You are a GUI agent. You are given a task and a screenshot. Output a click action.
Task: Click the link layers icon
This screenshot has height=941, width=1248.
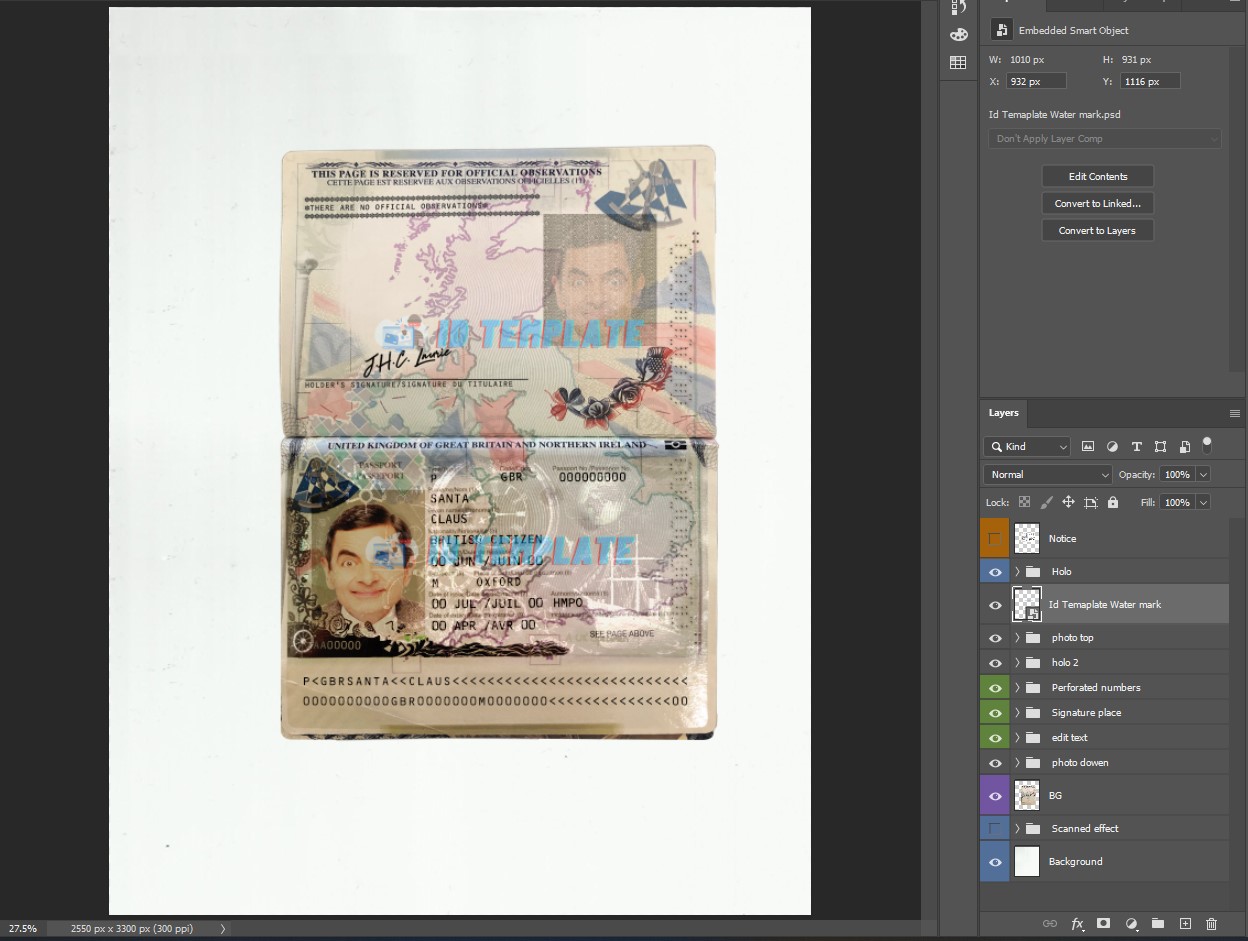1050,924
